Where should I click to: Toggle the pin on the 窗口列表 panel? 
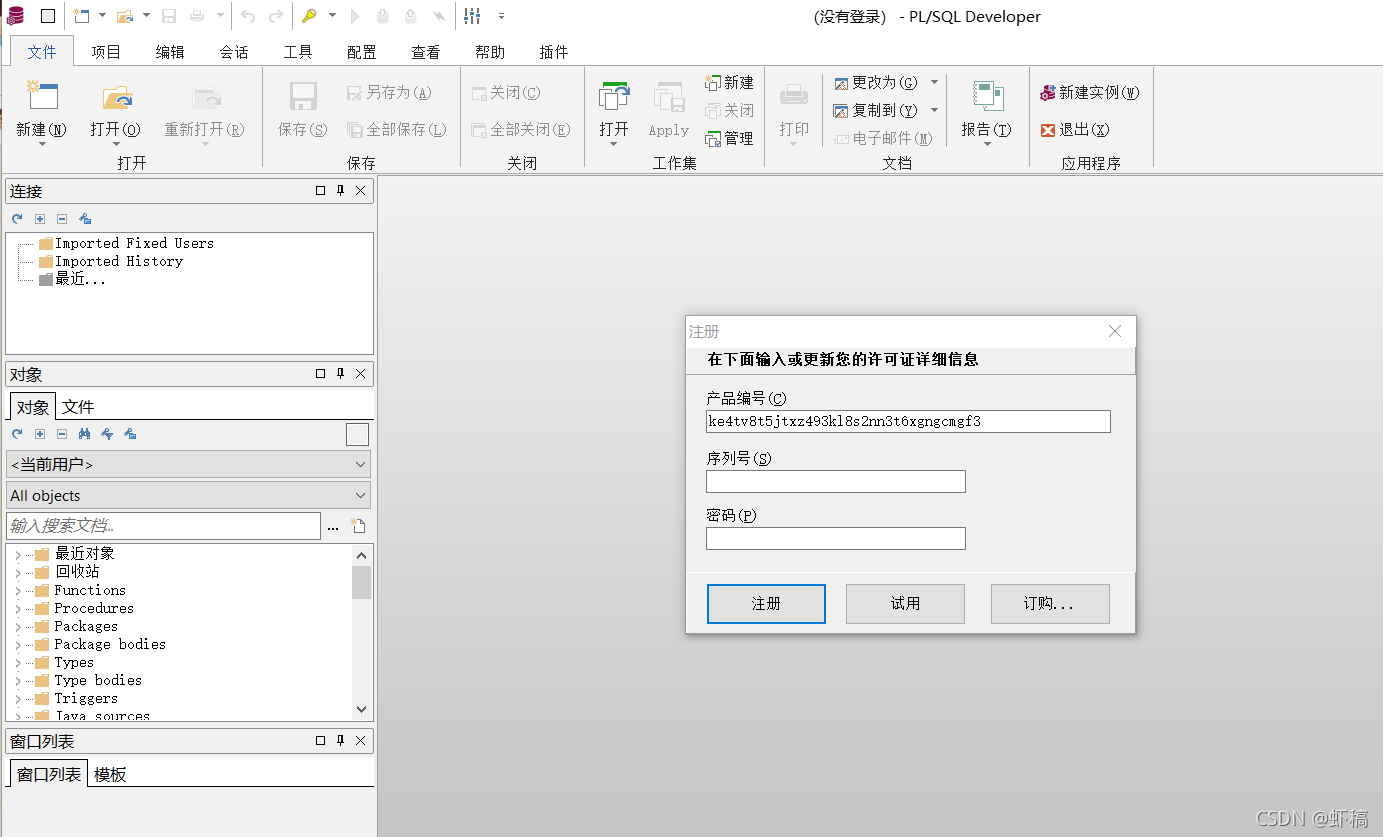[x=339, y=741]
